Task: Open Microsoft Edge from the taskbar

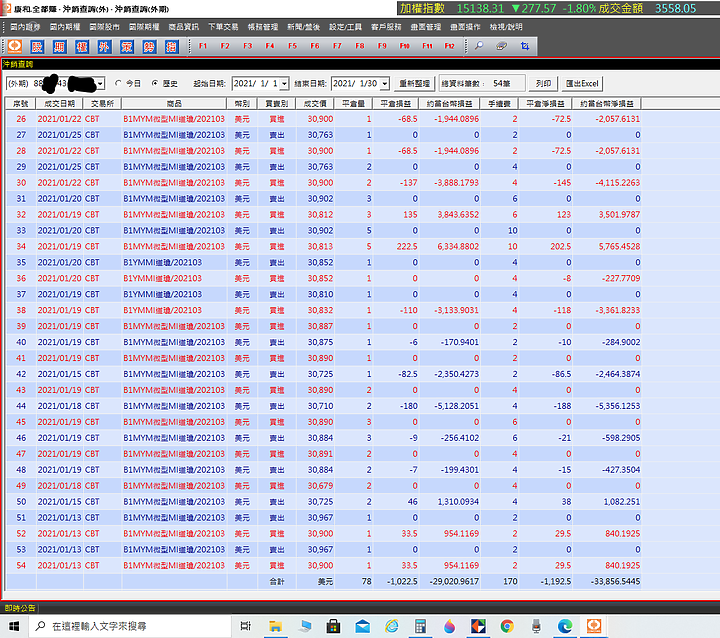Action: [565, 626]
